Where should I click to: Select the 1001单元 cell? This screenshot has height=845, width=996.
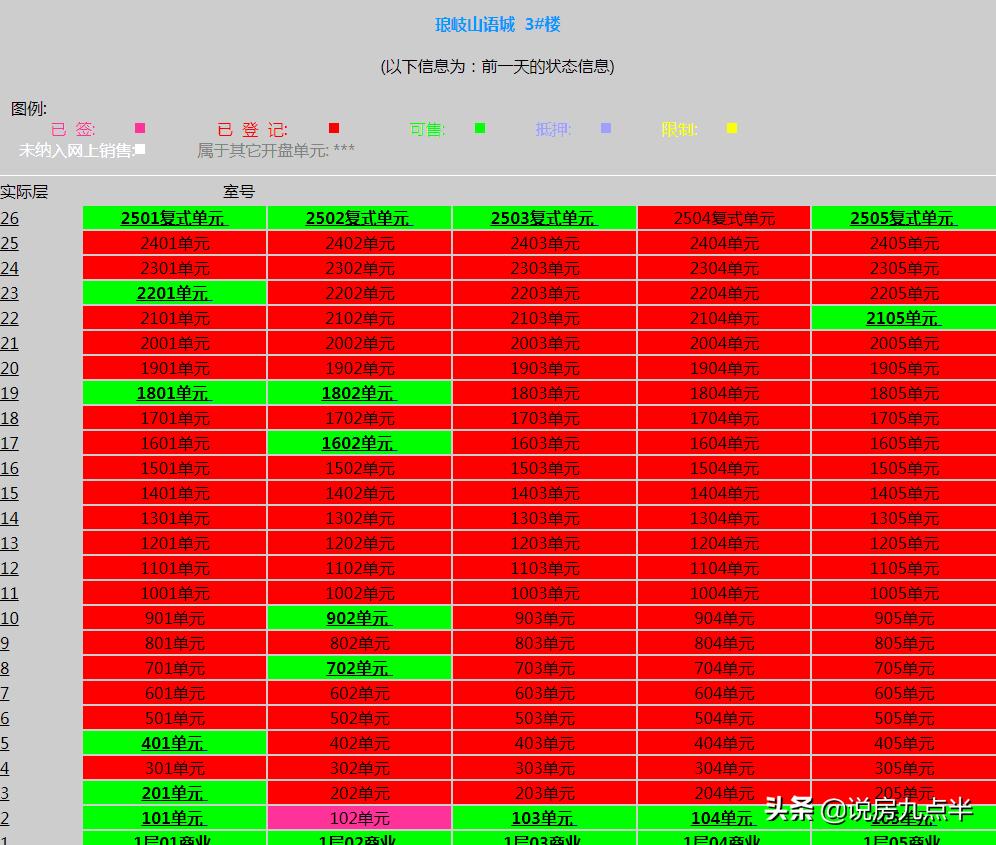pyautogui.click(x=174, y=593)
